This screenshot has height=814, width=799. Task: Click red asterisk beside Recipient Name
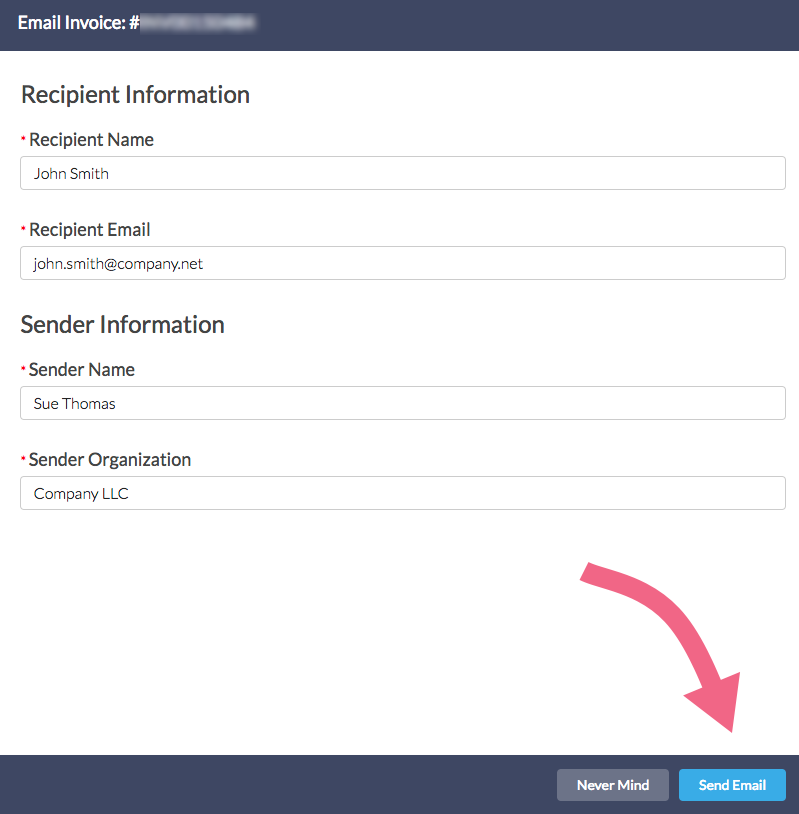[23, 138]
